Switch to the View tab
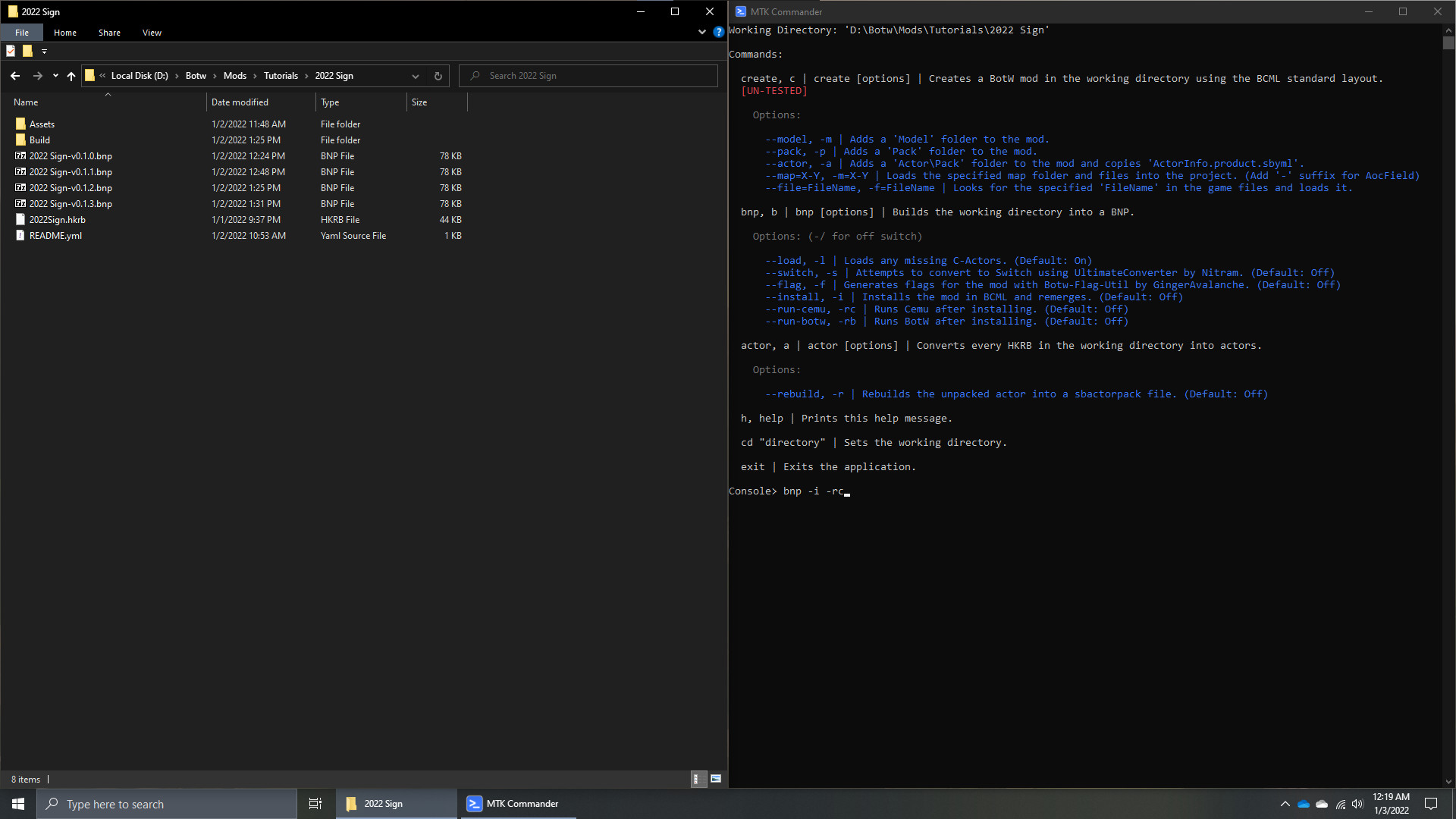This screenshot has height=819, width=1456. (151, 32)
